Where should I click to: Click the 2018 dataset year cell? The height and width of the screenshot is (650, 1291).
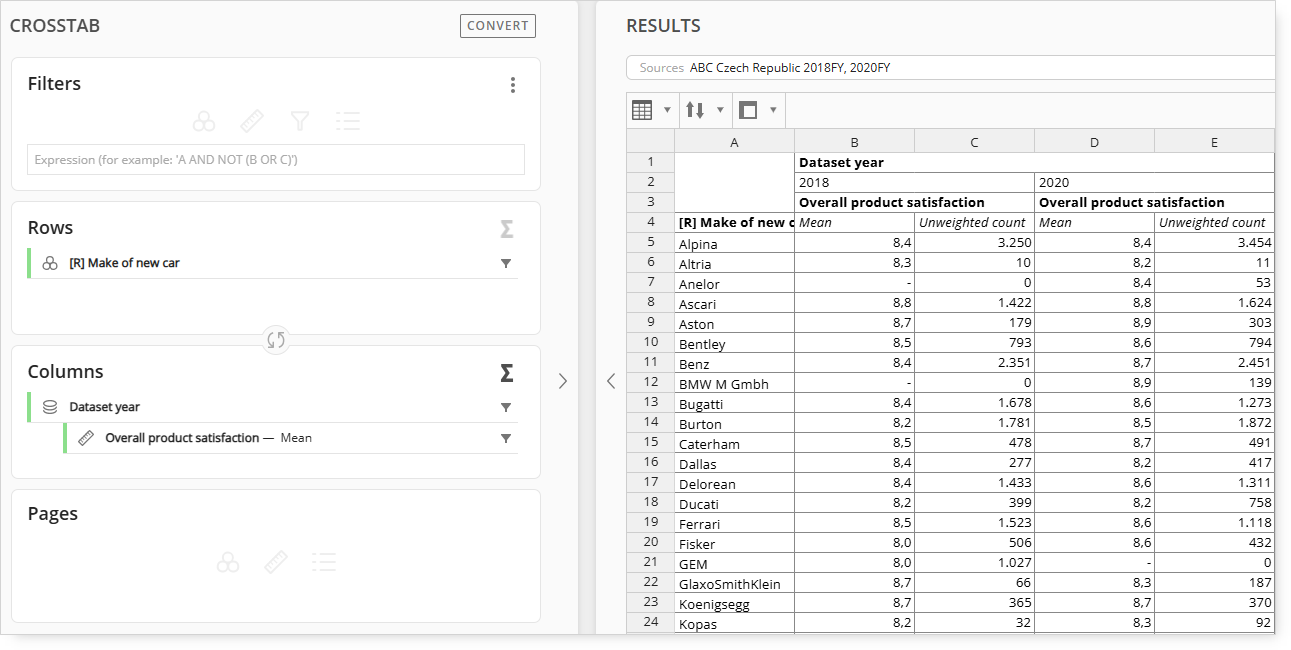coord(915,182)
